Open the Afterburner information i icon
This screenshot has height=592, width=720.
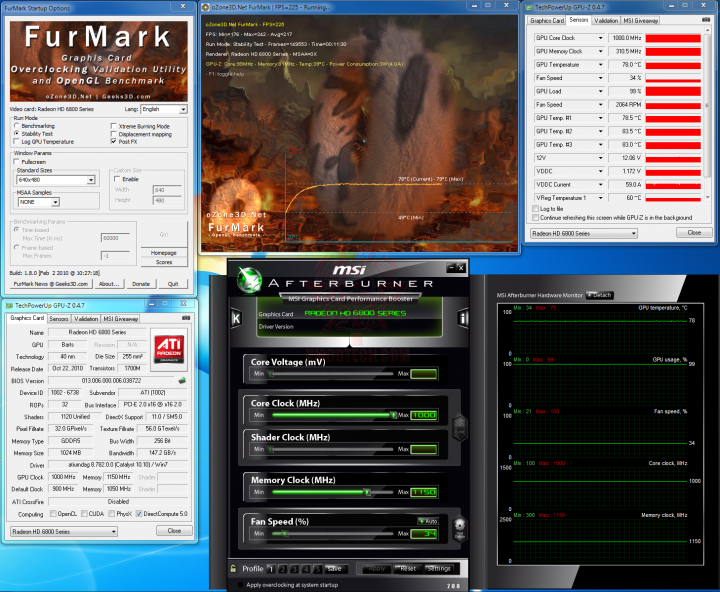coord(463,318)
